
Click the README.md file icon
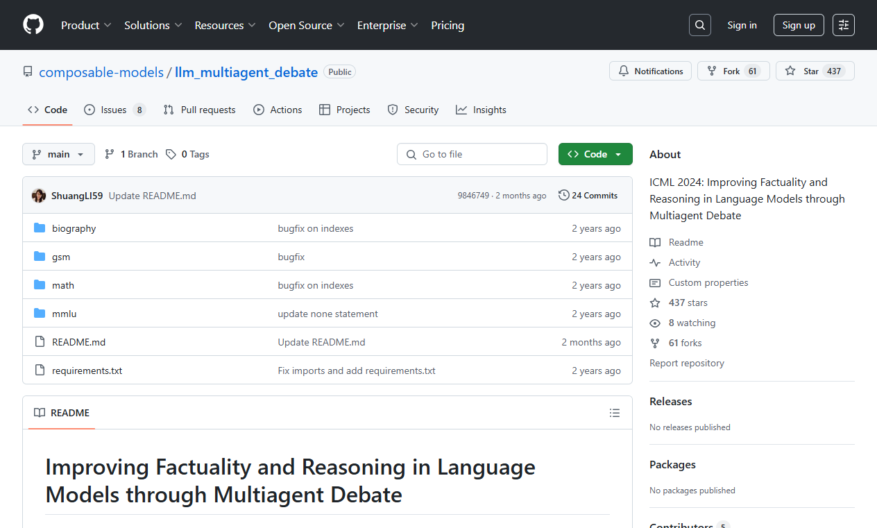39,342
